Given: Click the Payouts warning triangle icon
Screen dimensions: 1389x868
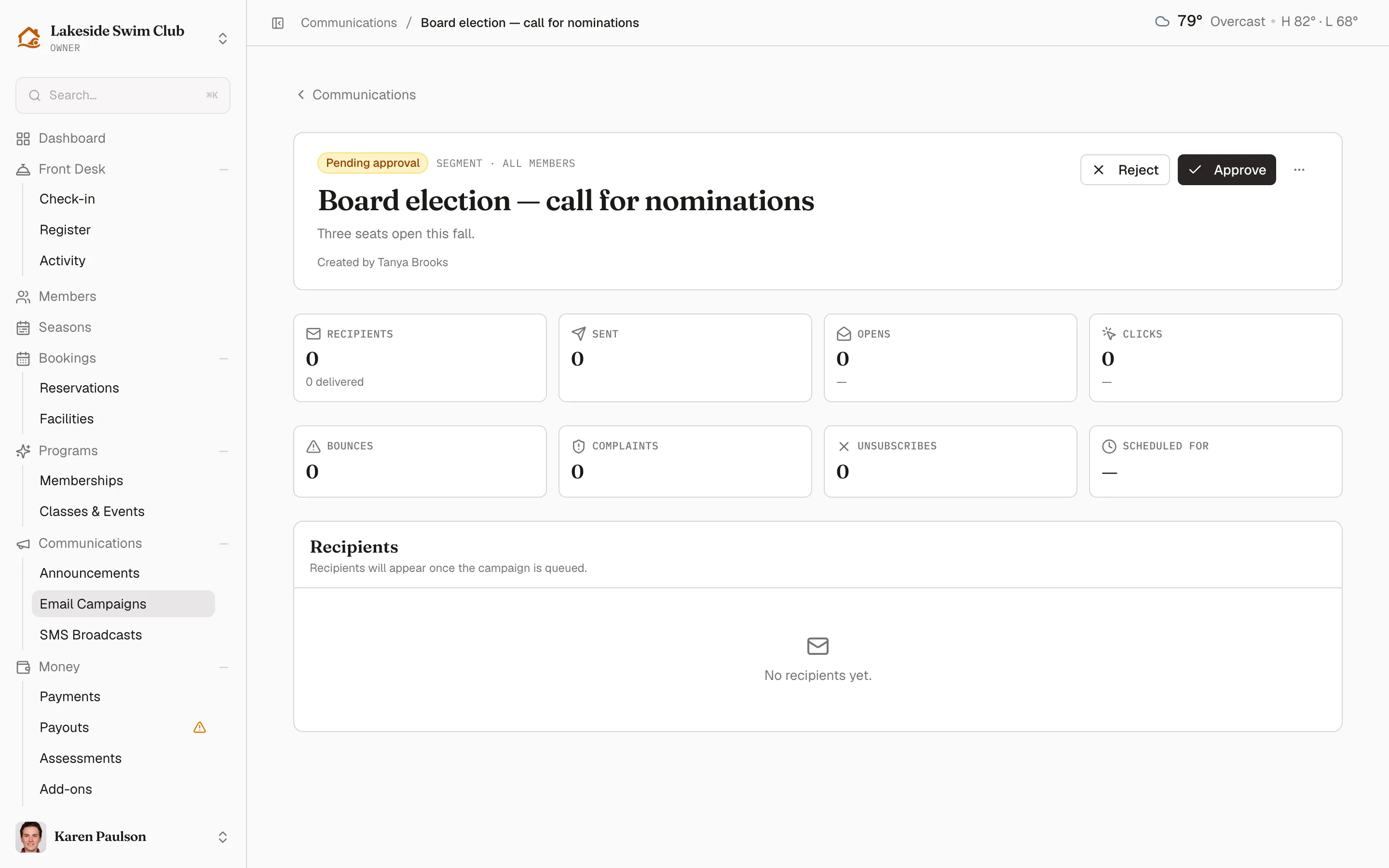Looking at the screenshot, I should pyautogui.click(x=200, y=727).
